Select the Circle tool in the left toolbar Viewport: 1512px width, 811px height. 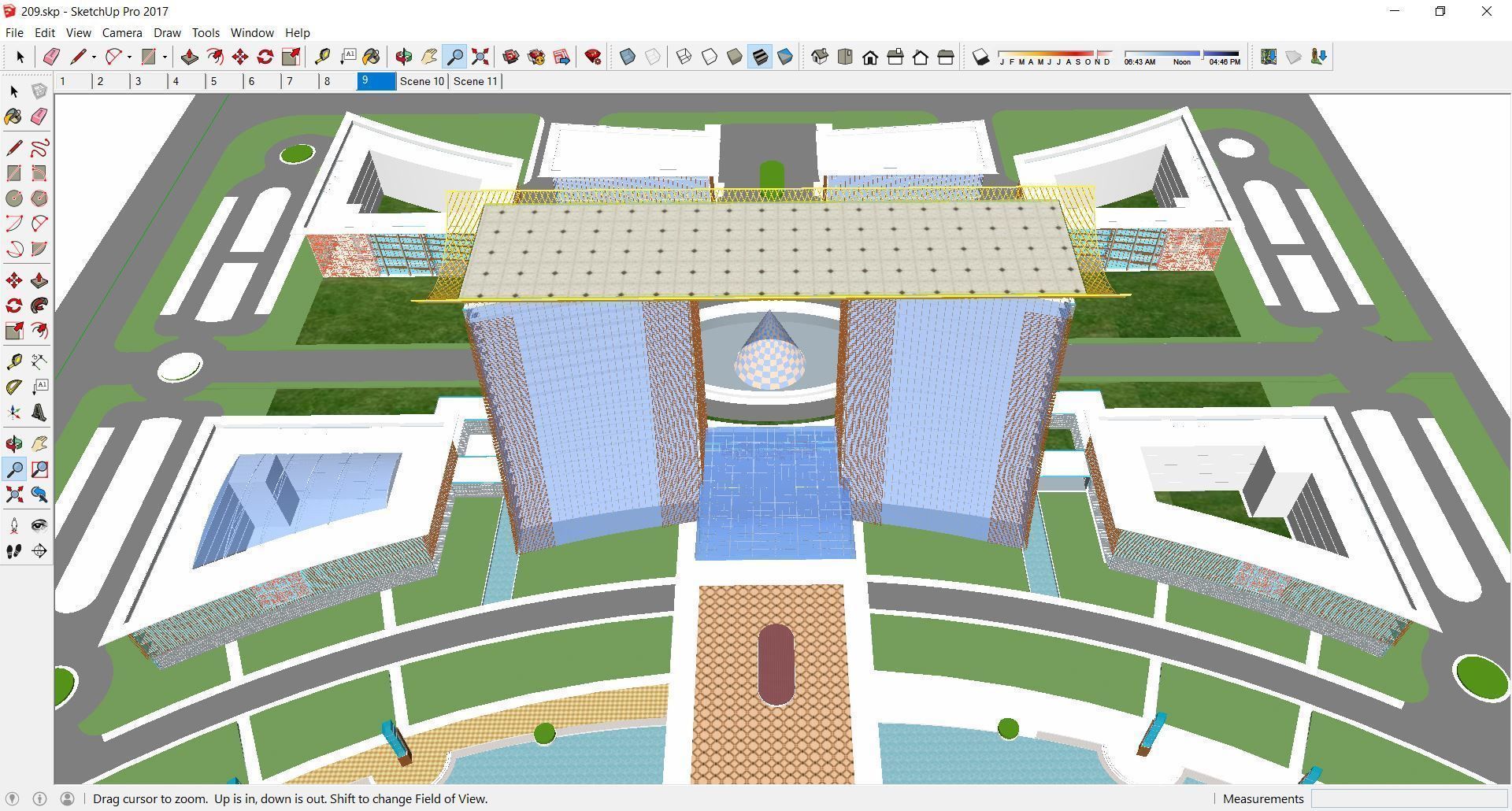click(14, 198)
